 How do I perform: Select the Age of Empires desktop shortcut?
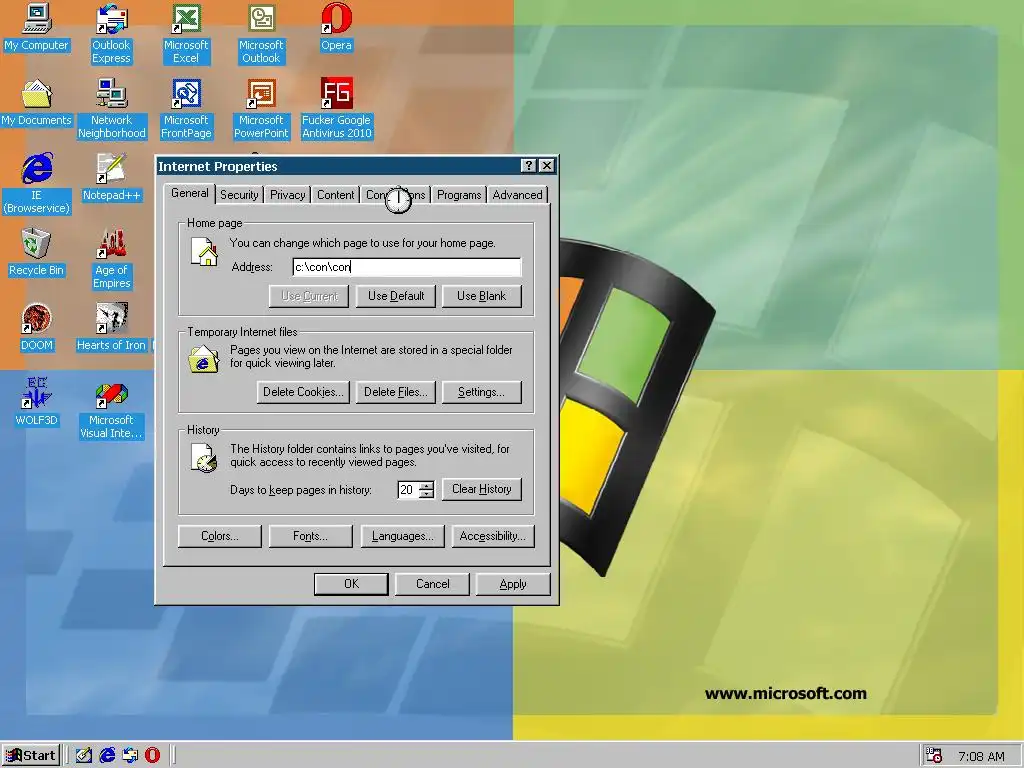coord(112,259)
